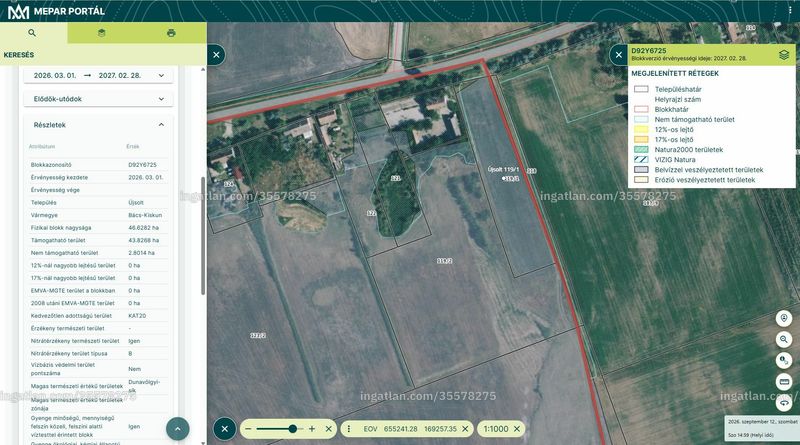The image size is (800, 445).
Task: Click the rotate view map tool
Action: [784, 402]
